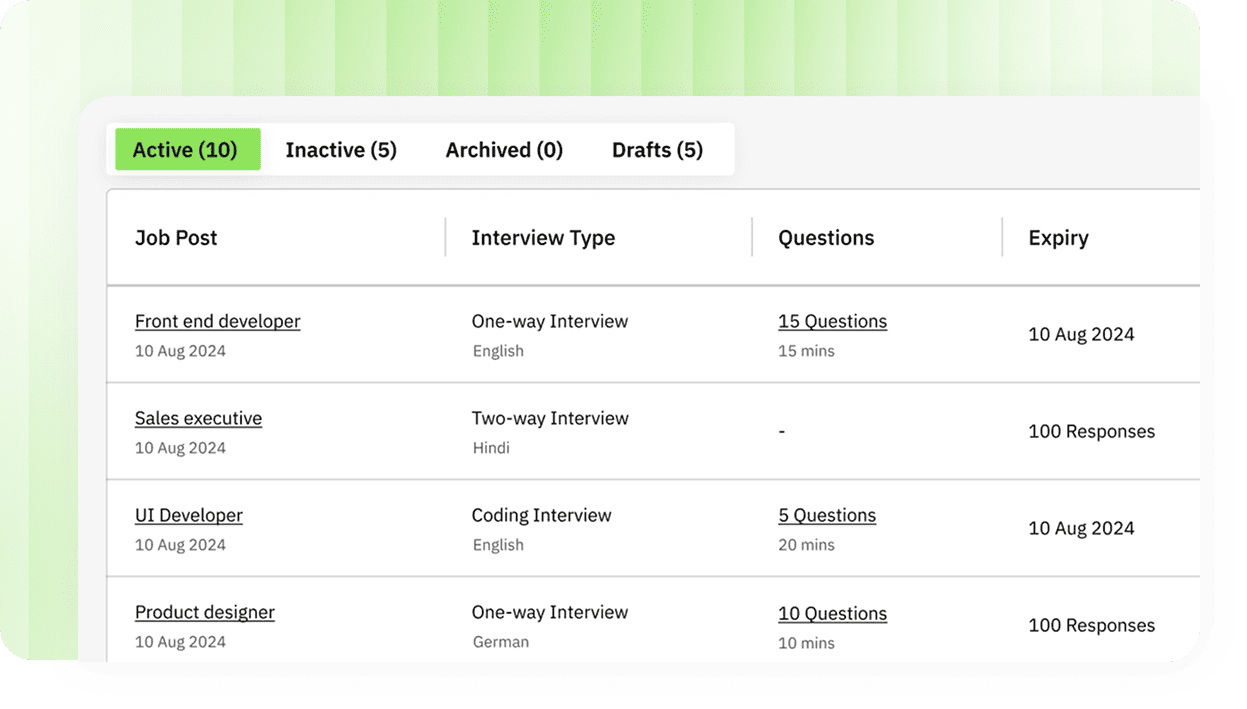Click 100 Responses in Product designer row
Image resolution: width=1247 pixels, height=709 pixels.
point(1091,626)
